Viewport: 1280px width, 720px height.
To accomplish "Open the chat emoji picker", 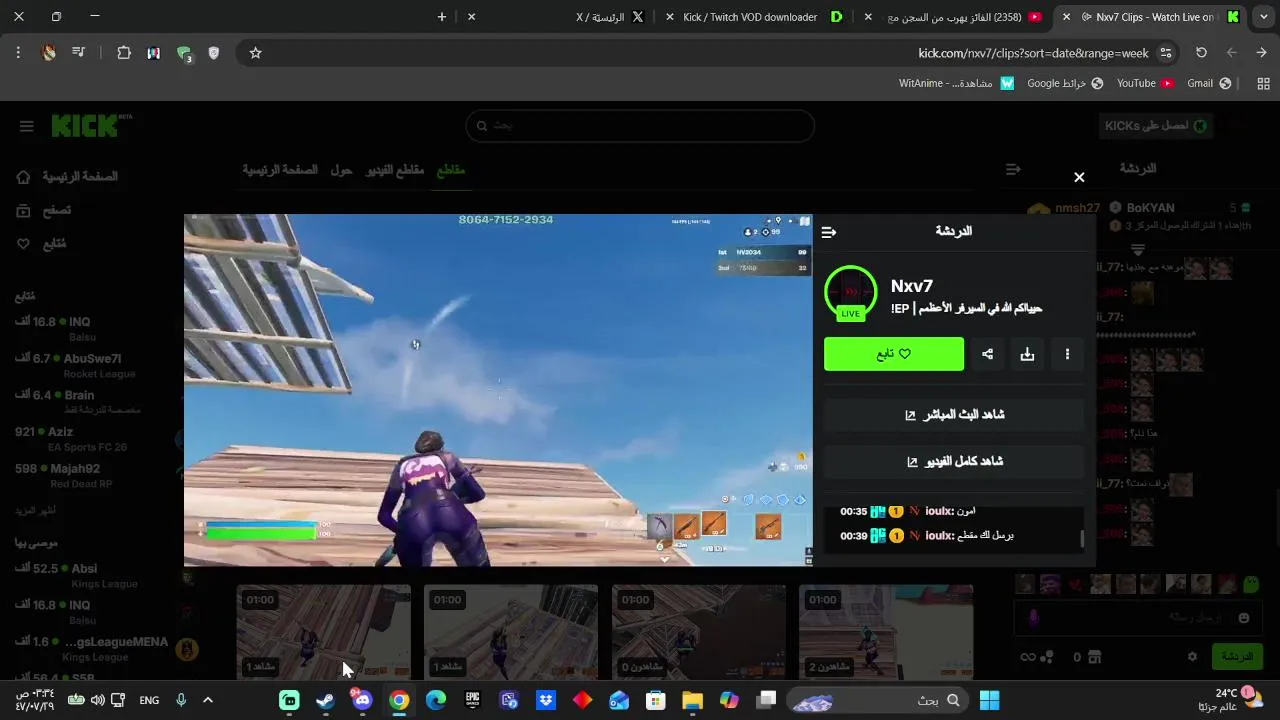I will (x=1244, y=618).
